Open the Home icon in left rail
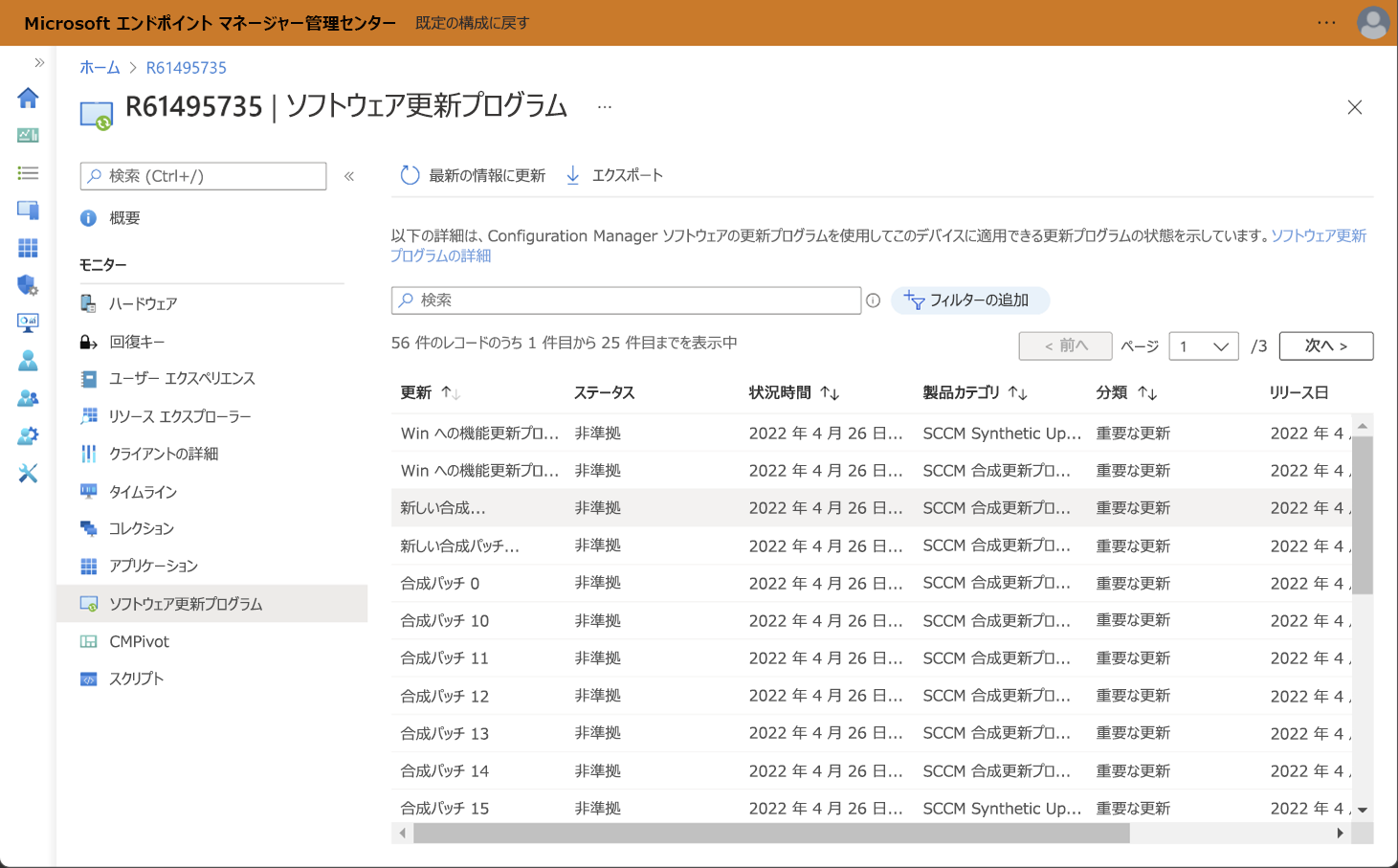This screenshot has height=868, width=1398. pos(28,98)
